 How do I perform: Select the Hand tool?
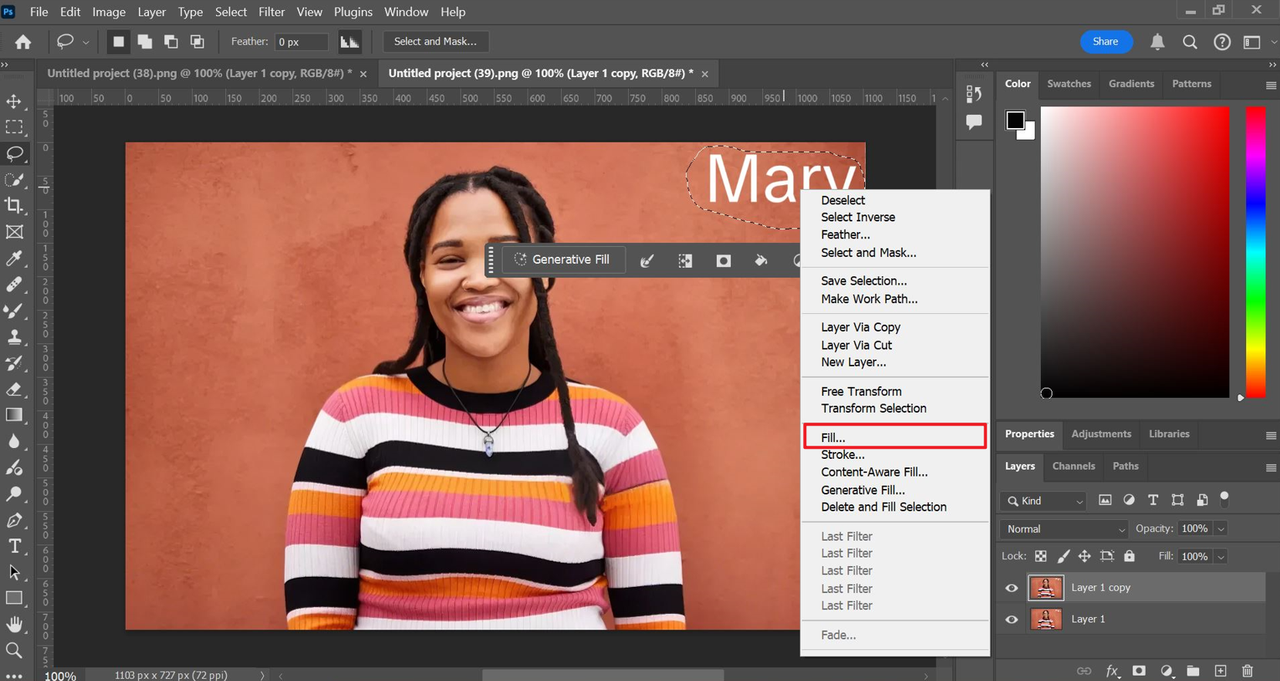click(14, 624)
